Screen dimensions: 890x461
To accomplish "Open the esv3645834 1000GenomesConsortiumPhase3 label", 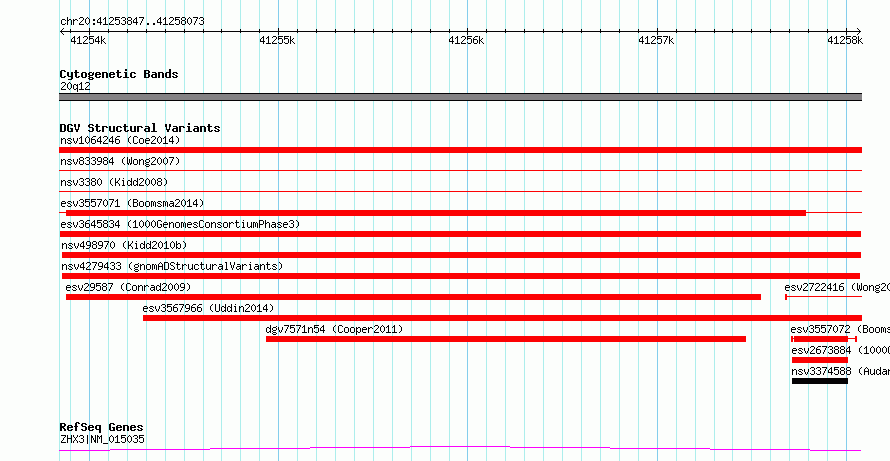I will coord(180,224).
